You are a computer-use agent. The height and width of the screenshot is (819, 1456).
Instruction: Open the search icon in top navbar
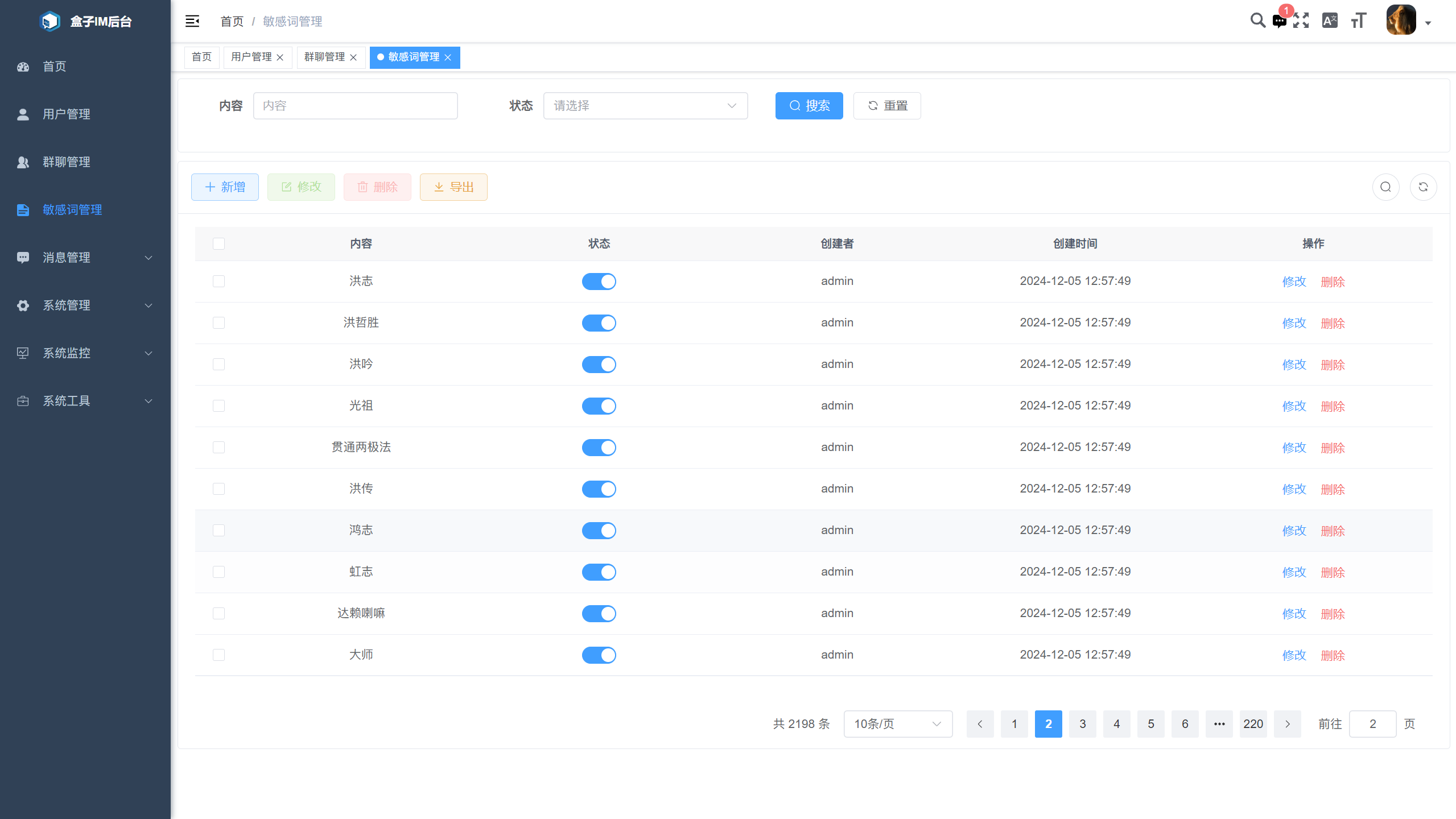coord(1257,20)
